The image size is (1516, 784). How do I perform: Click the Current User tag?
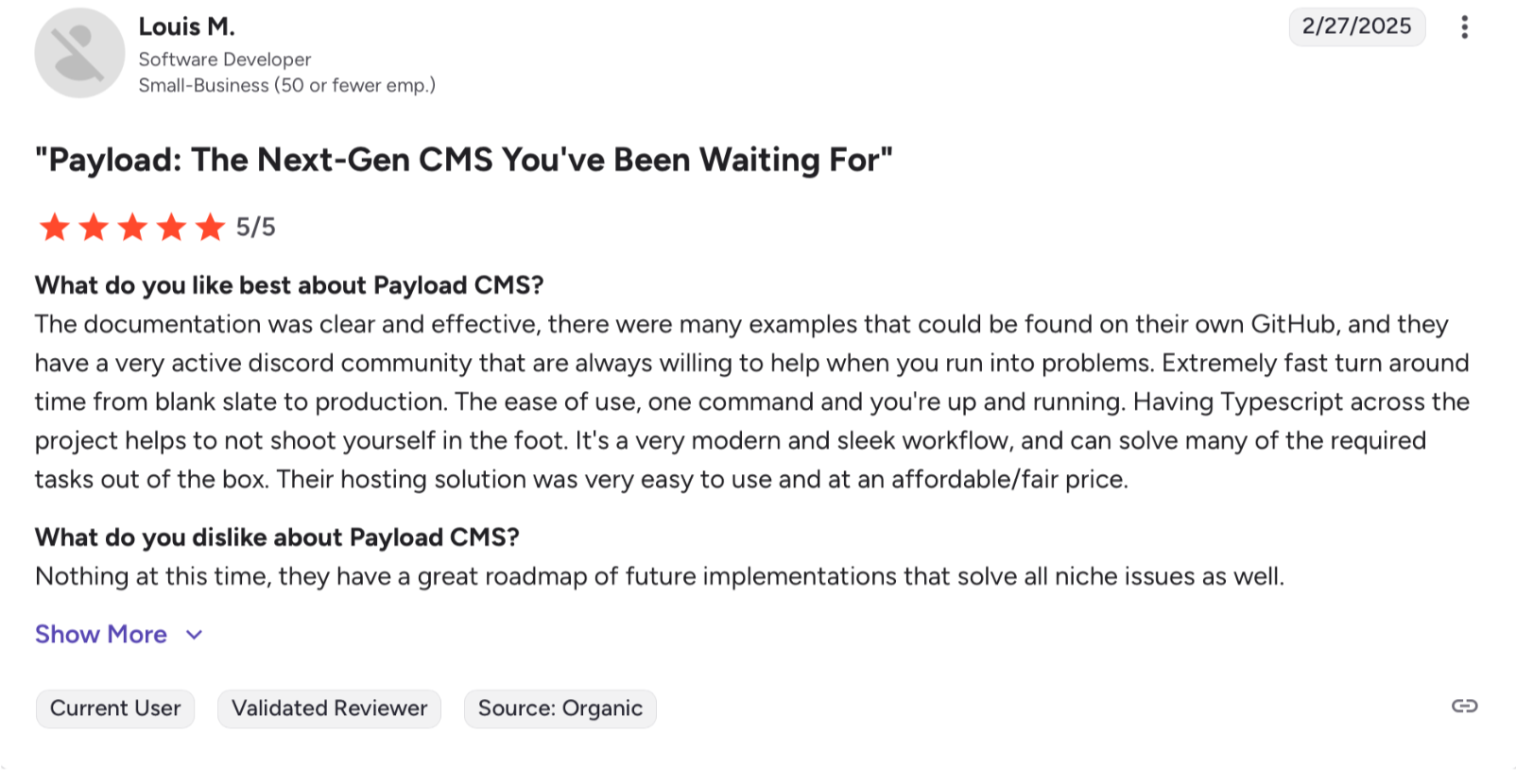click(115, 708)
